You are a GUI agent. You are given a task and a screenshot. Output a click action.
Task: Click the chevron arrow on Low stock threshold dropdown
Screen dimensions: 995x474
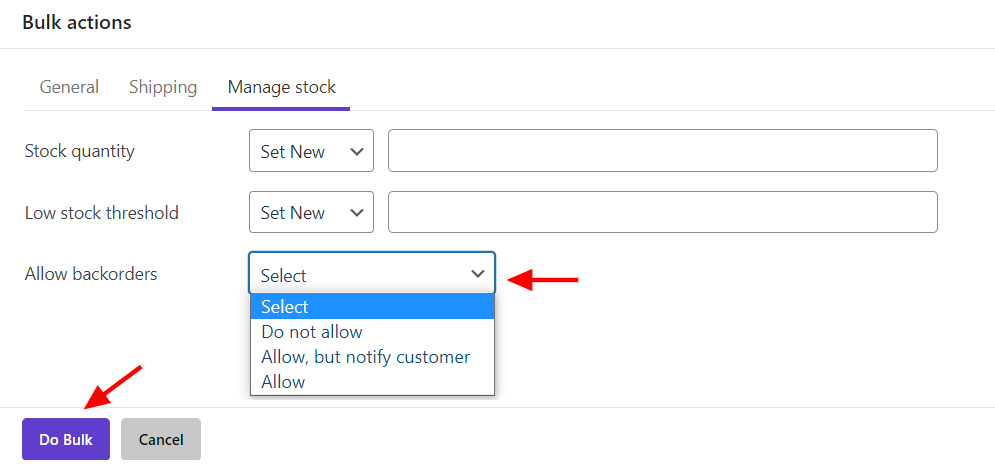click(357, 213)
